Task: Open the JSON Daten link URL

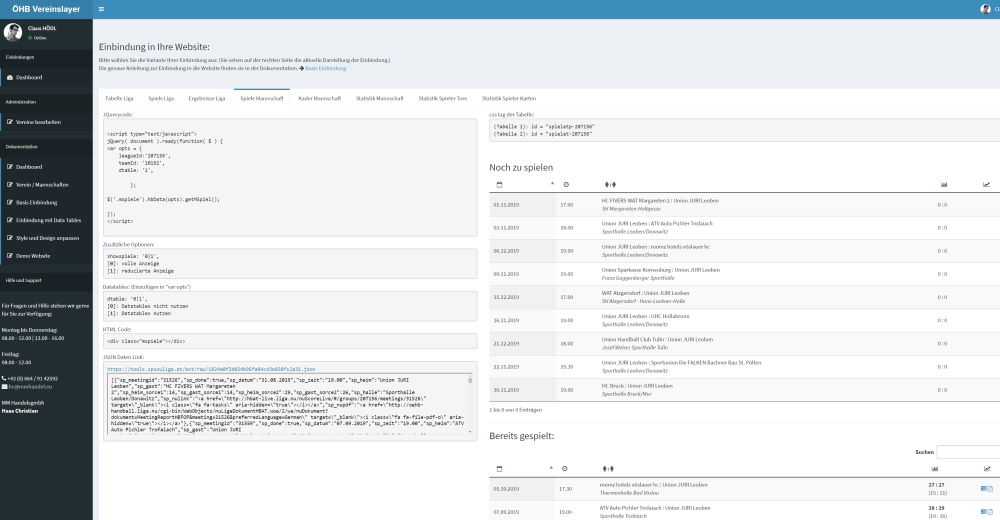Action: [211, 369]
